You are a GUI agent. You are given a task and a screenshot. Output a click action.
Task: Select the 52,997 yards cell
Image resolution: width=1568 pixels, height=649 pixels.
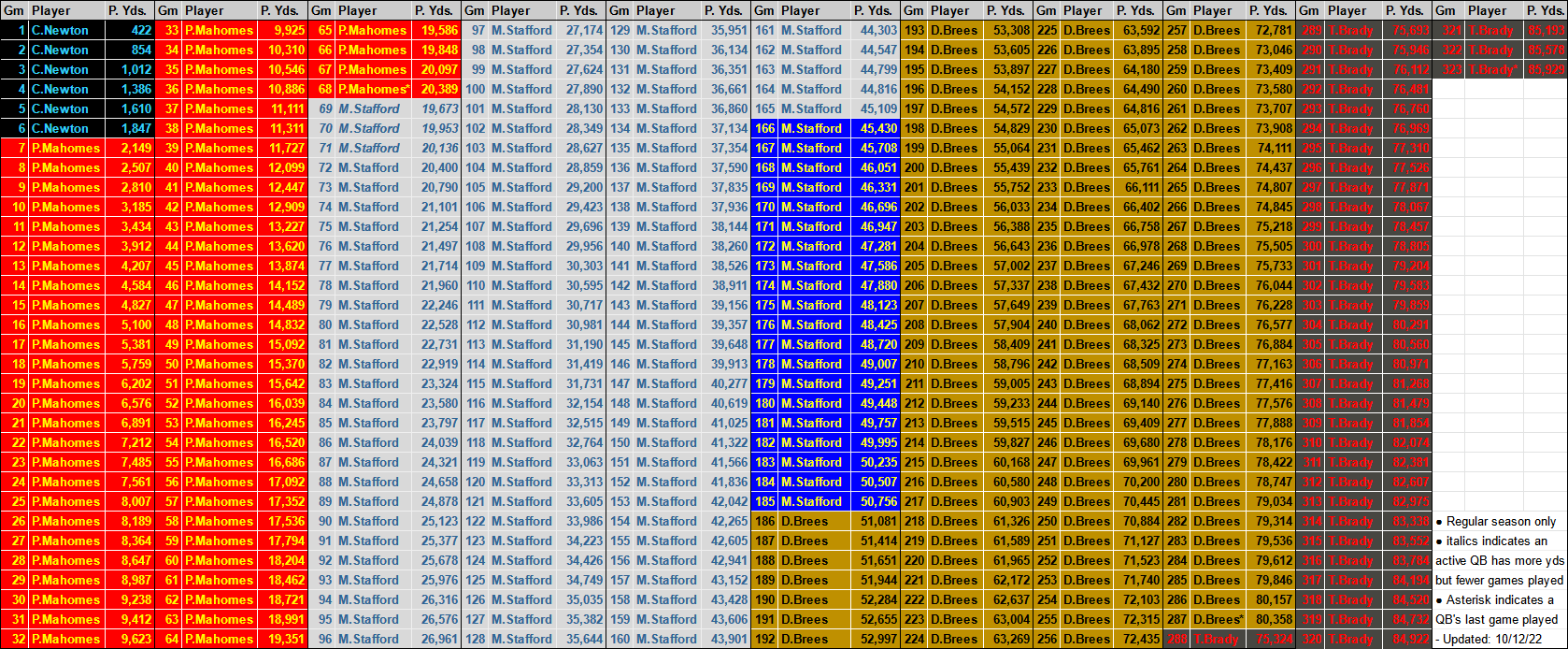coord(875,639)
